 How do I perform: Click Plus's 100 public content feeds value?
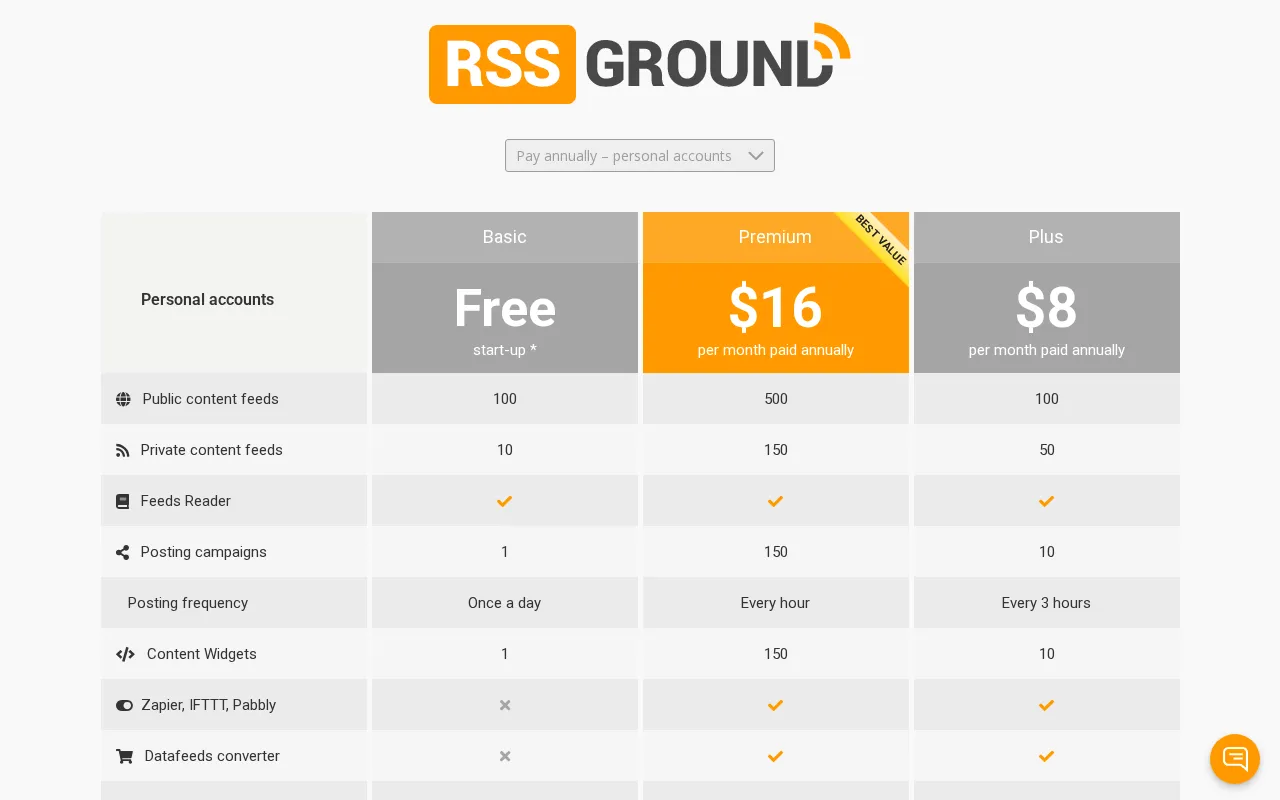[x=1047, y=399]
